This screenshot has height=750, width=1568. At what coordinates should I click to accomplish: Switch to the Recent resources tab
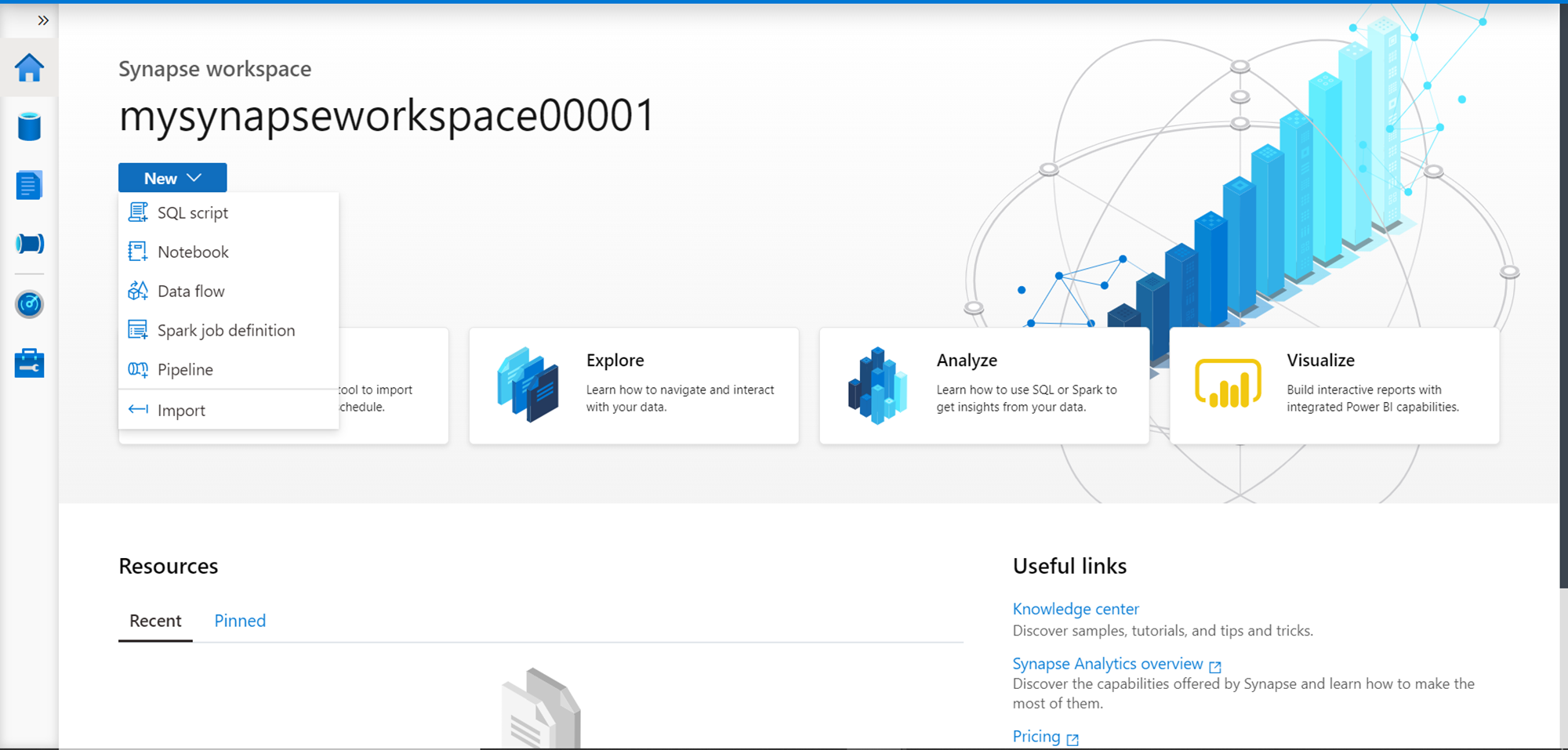[x=155, y=621]
